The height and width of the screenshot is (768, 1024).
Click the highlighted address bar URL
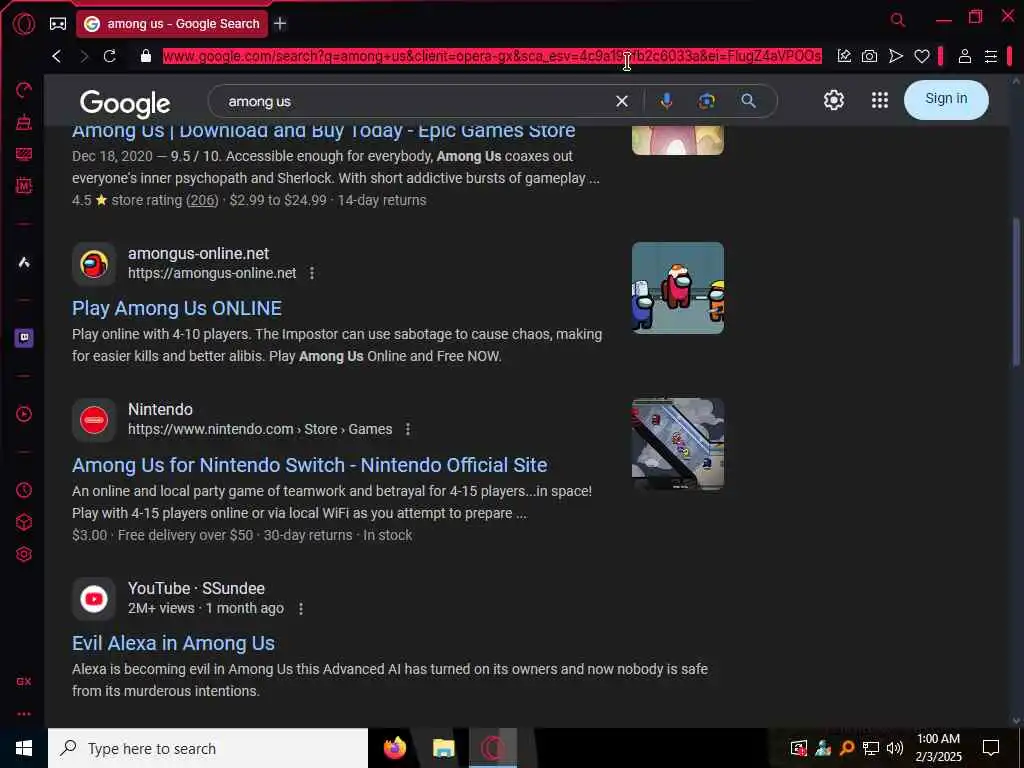pyautogui.click(x=492, y=56)
